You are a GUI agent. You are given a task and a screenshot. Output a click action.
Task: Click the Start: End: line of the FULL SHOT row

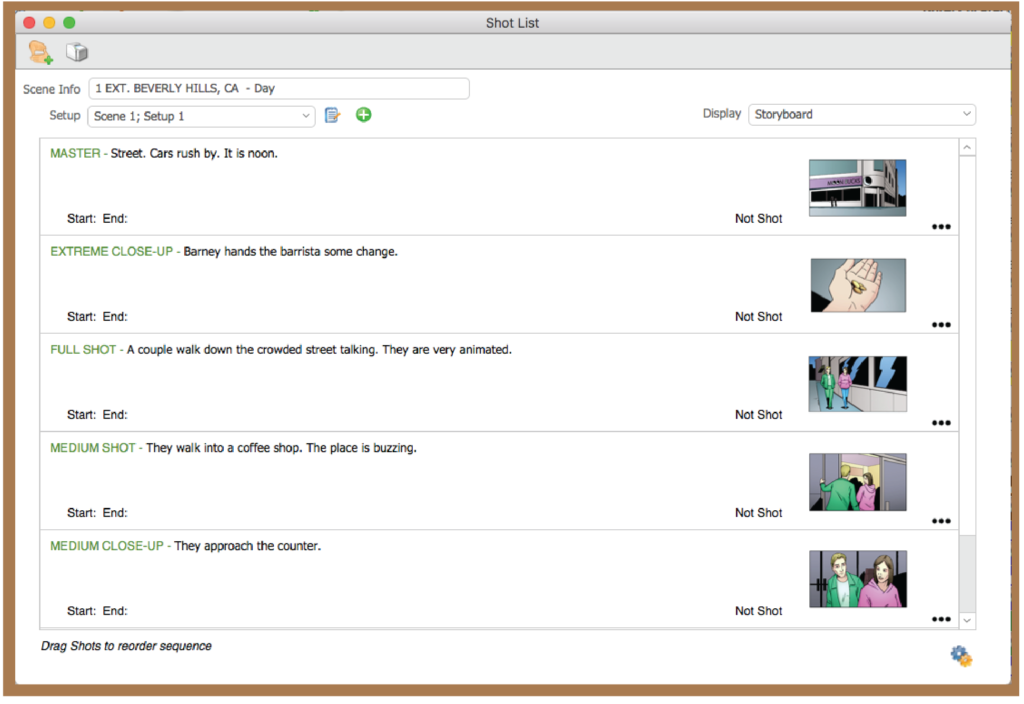click(97, 415)
